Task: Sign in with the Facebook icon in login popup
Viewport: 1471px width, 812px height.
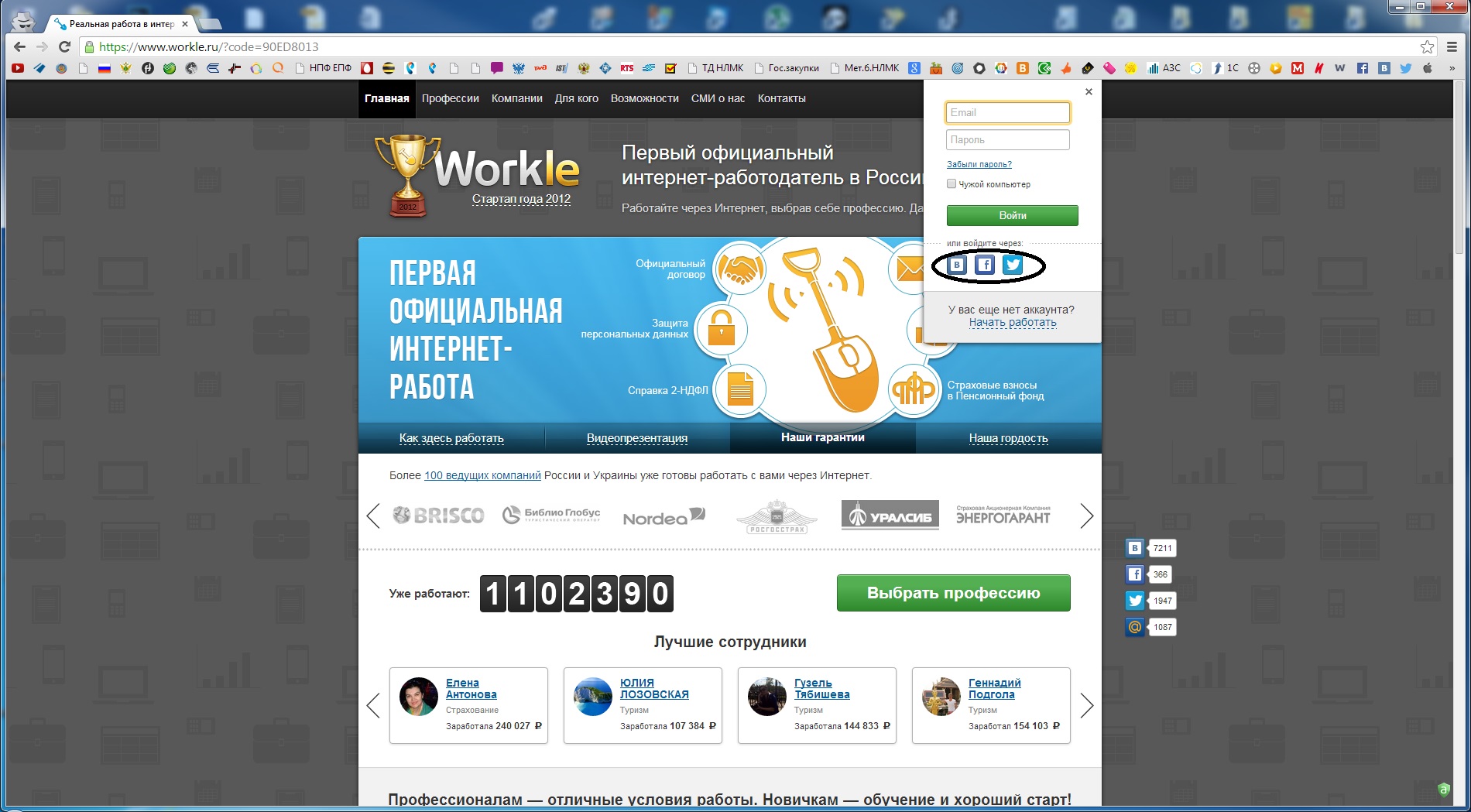Action: point(985,265)
